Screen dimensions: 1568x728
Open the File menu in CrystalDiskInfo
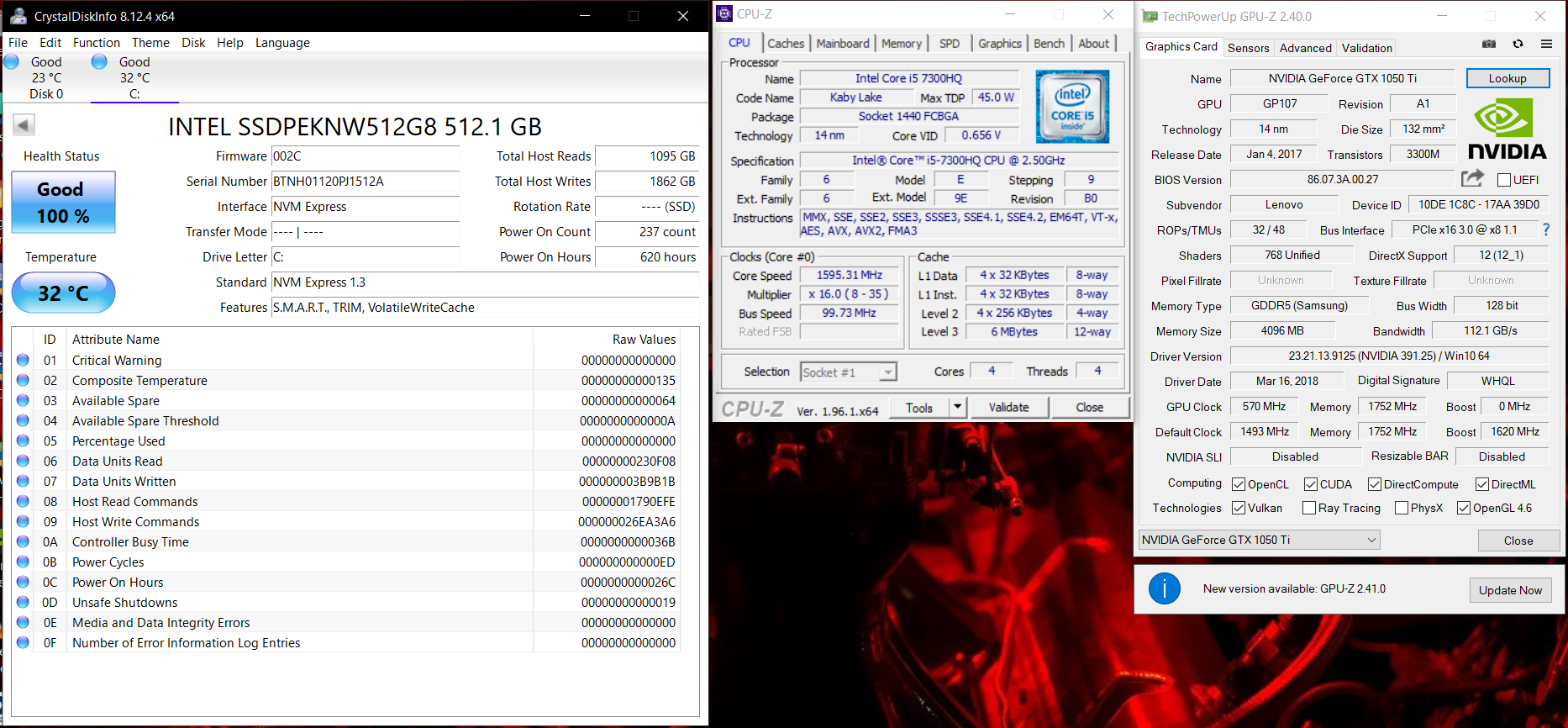(x=18, y=42)
